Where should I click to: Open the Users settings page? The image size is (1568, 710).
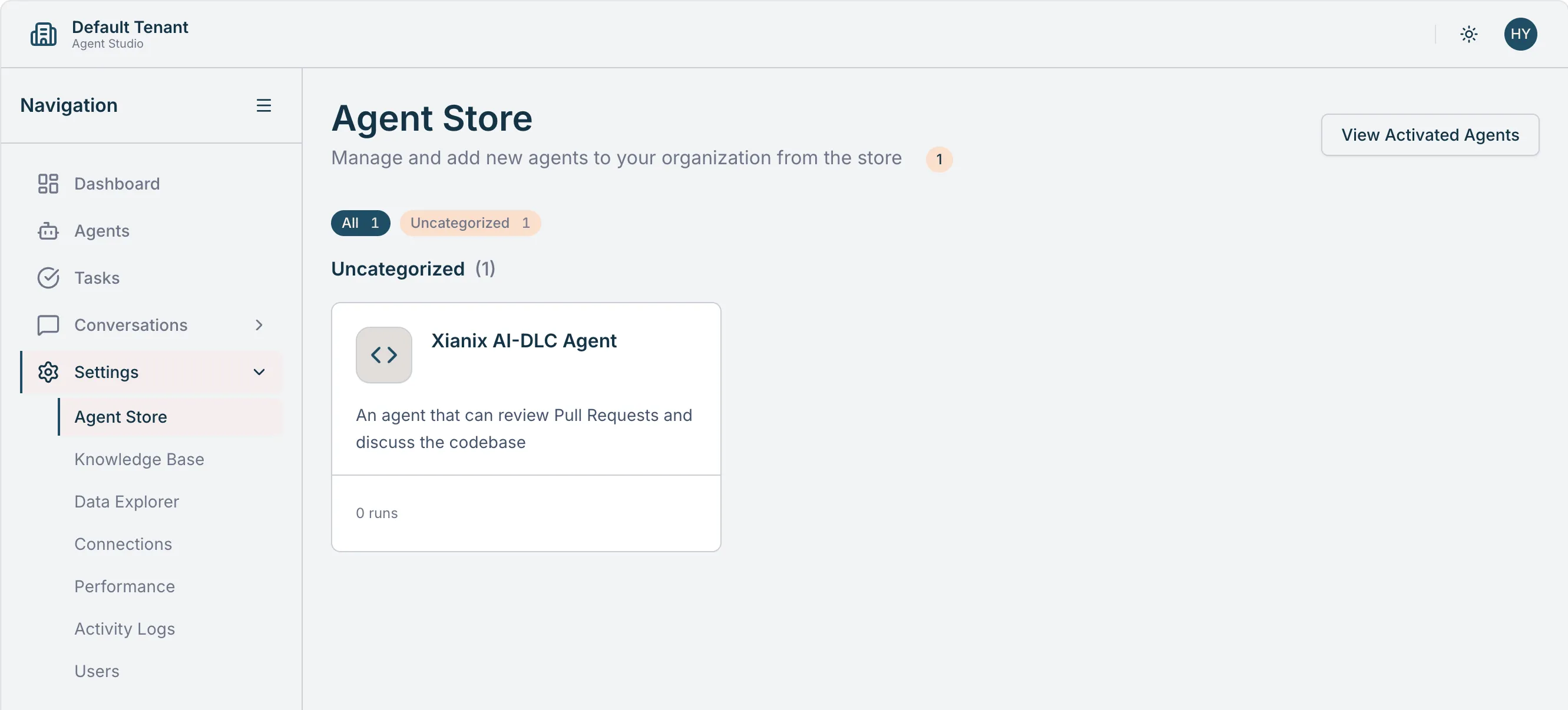click(170, 671)
